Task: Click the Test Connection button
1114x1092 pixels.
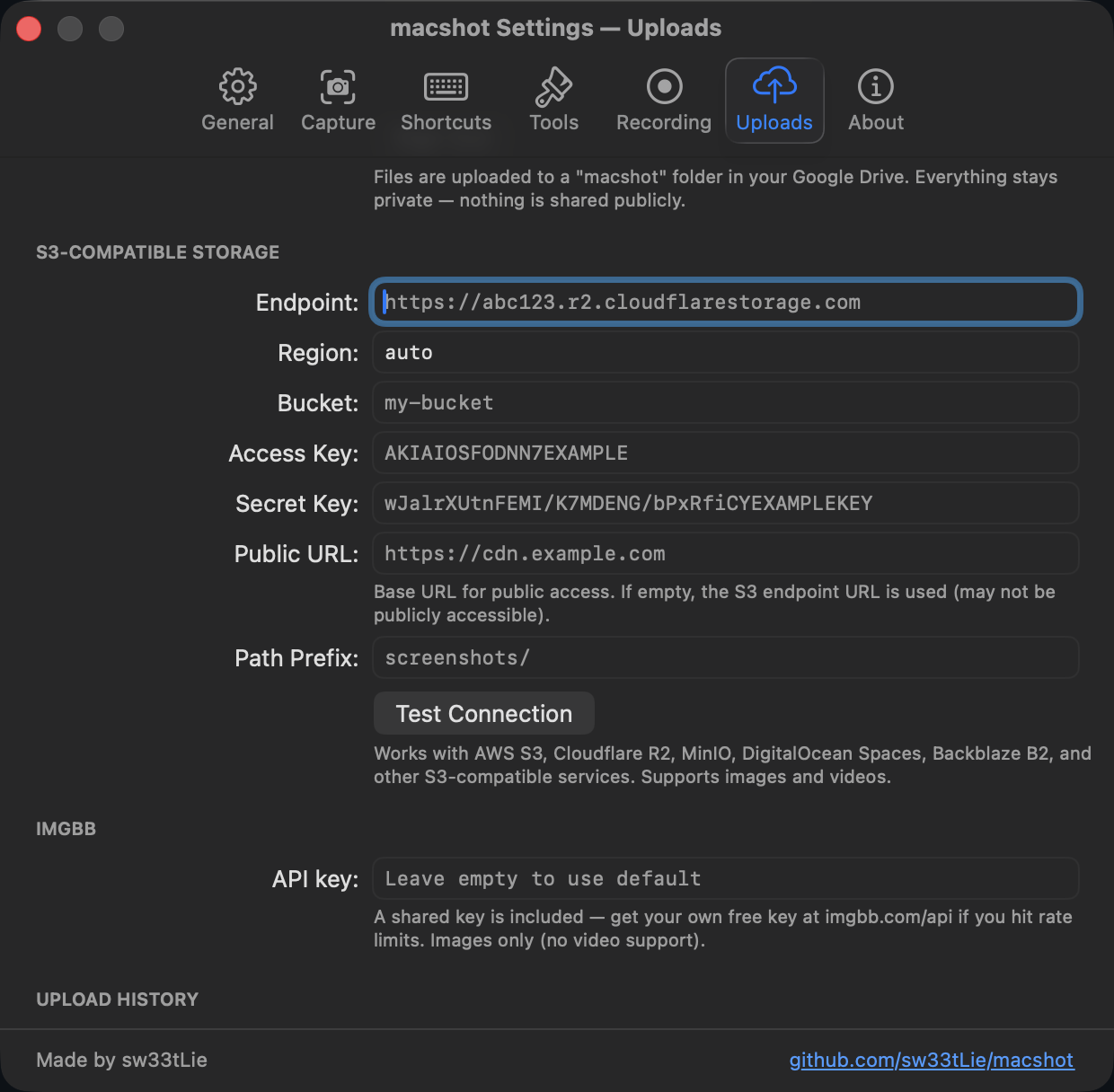Action: (484, 714)
